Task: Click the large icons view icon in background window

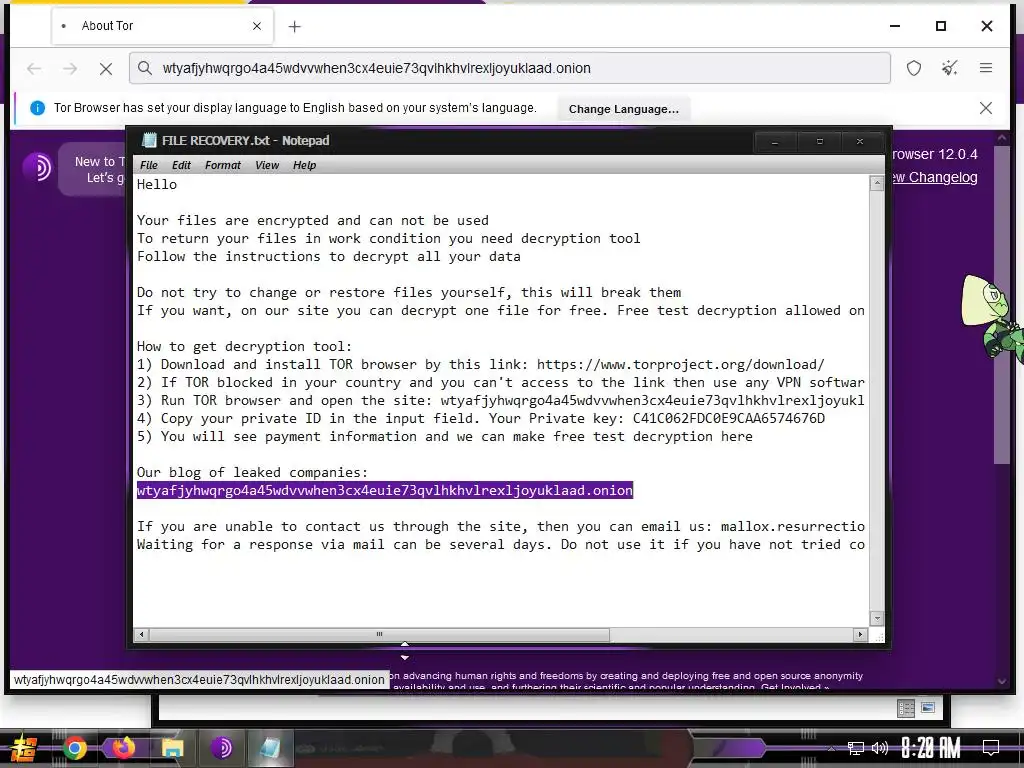Action: [928, 707]
